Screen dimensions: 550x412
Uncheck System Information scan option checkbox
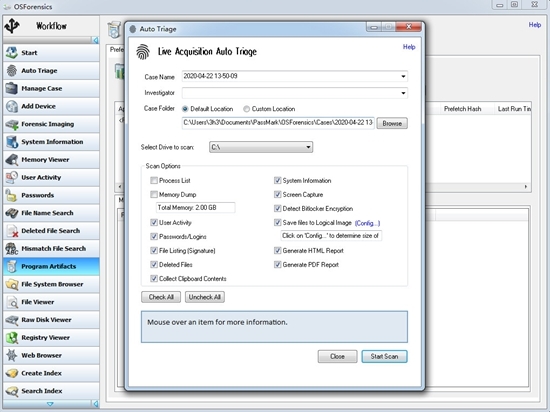[277, 181]
